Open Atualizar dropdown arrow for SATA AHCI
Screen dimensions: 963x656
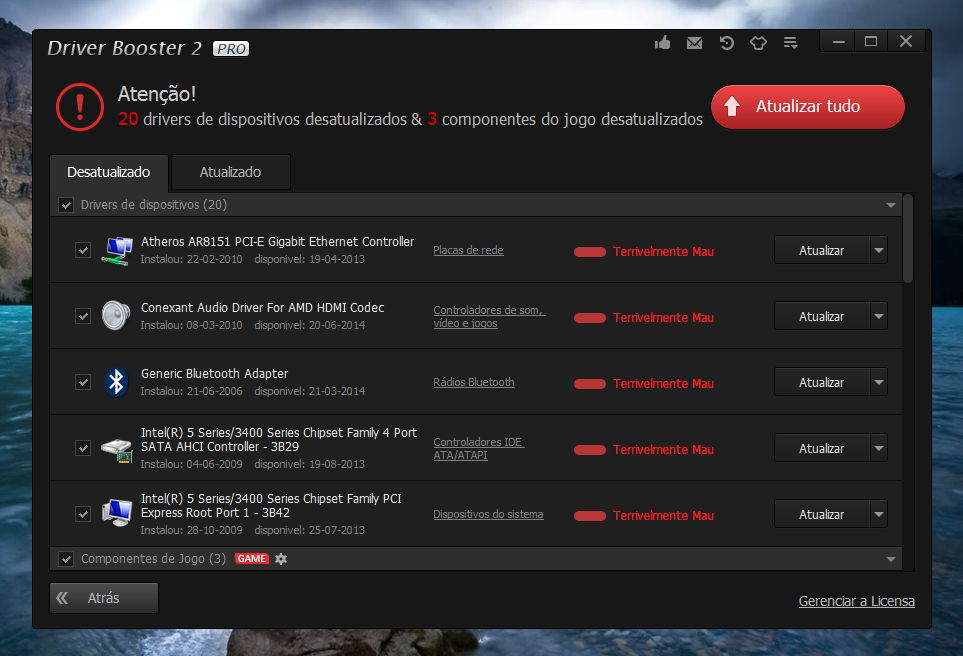(879, 448)
